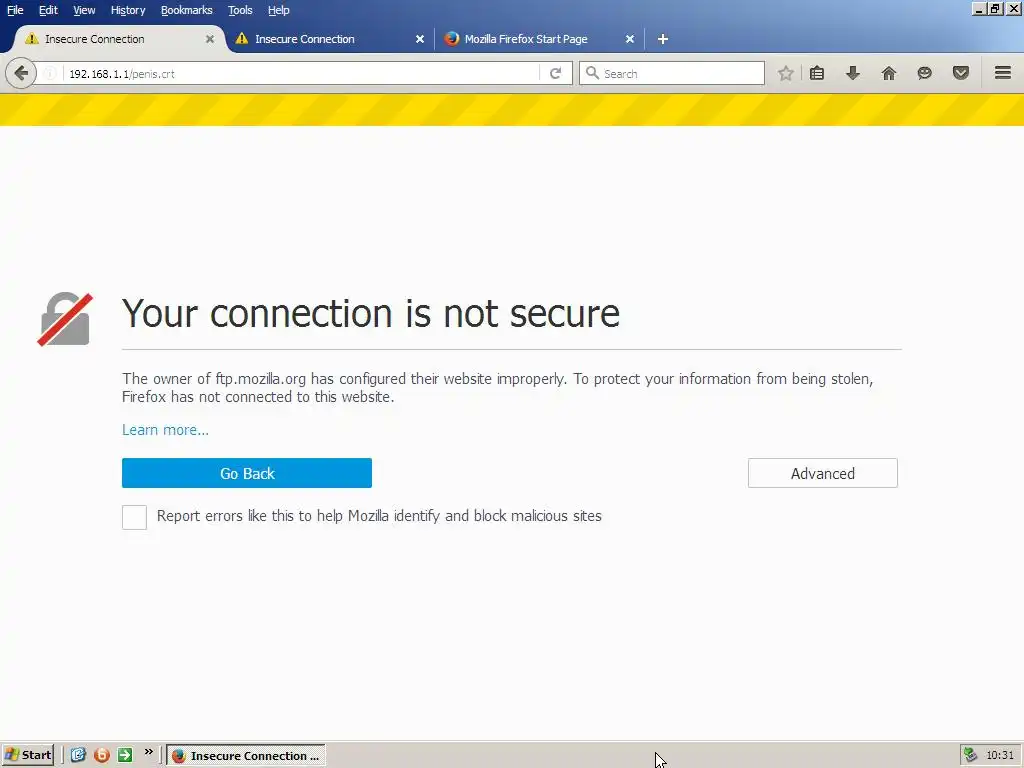Open the Bookmarks menu
This screenshot has height=768, width=1024.
point(187,10)
